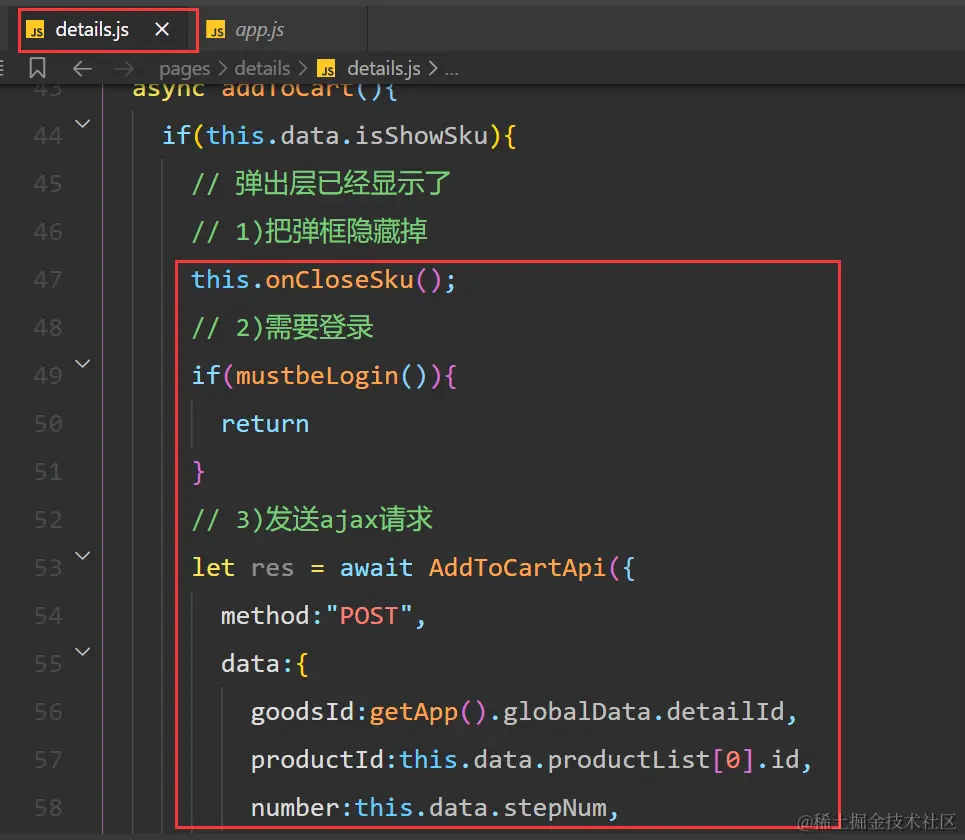Click line number 50 in the gutter
Viewport: 965px width, 840px height.
pyautogui.click(x=48, y=424)
